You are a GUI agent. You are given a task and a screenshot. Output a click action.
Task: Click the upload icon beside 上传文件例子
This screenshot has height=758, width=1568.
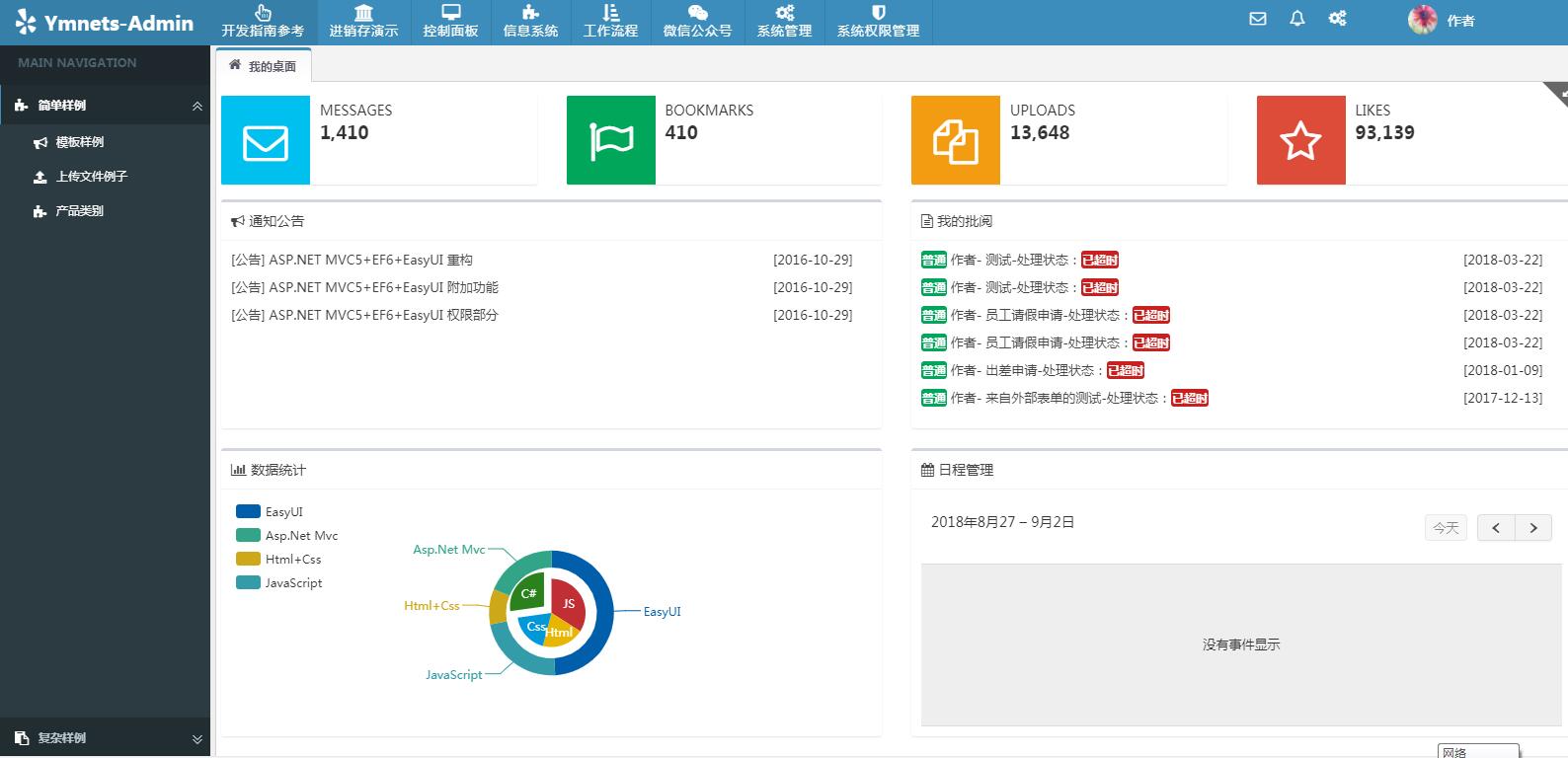(x=40, y=178)
